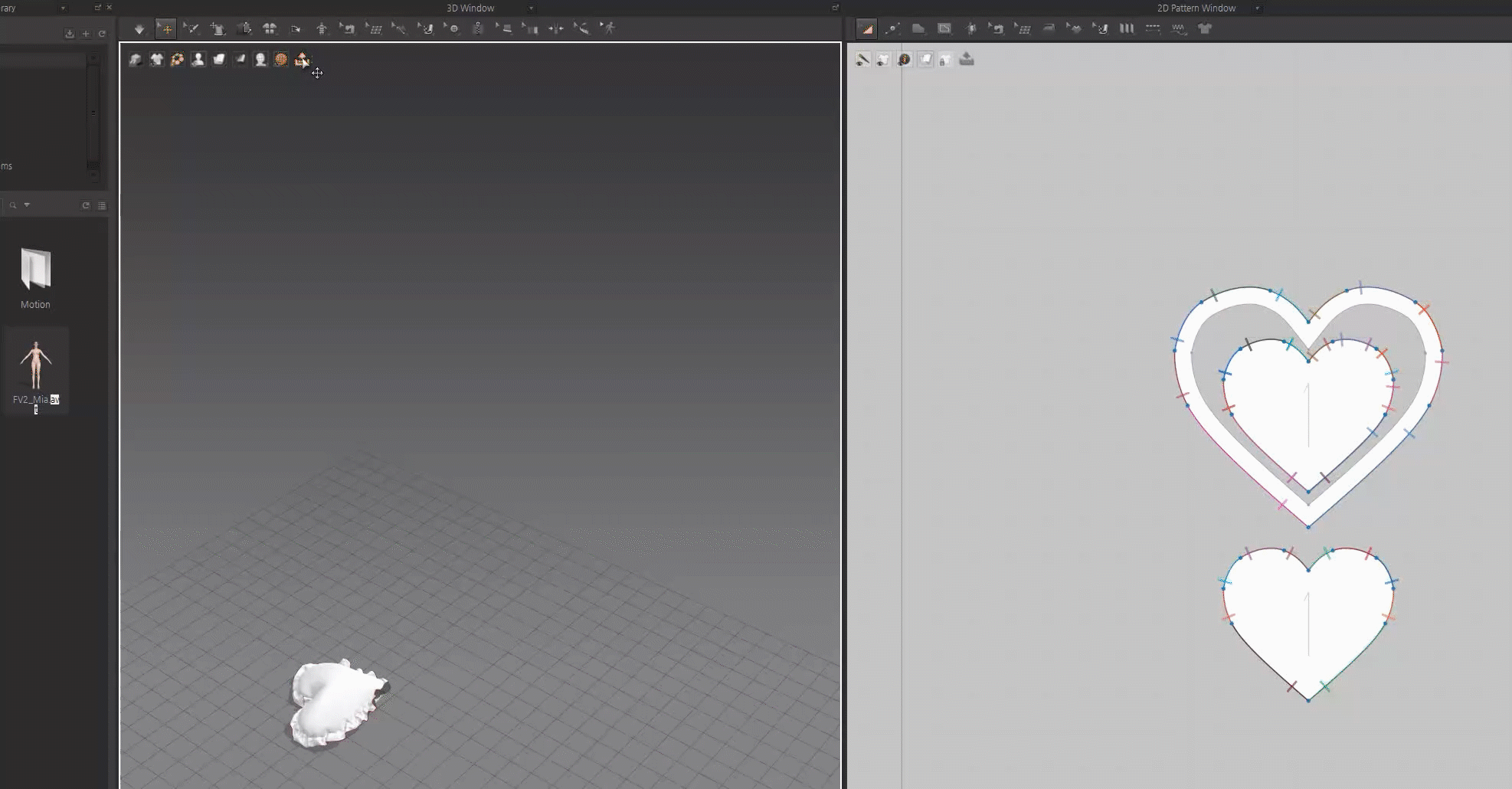The image size is (1512, 789).
Task: Select the Internal Polygon tool in 2D toolbar
Action: pos(944,29)
